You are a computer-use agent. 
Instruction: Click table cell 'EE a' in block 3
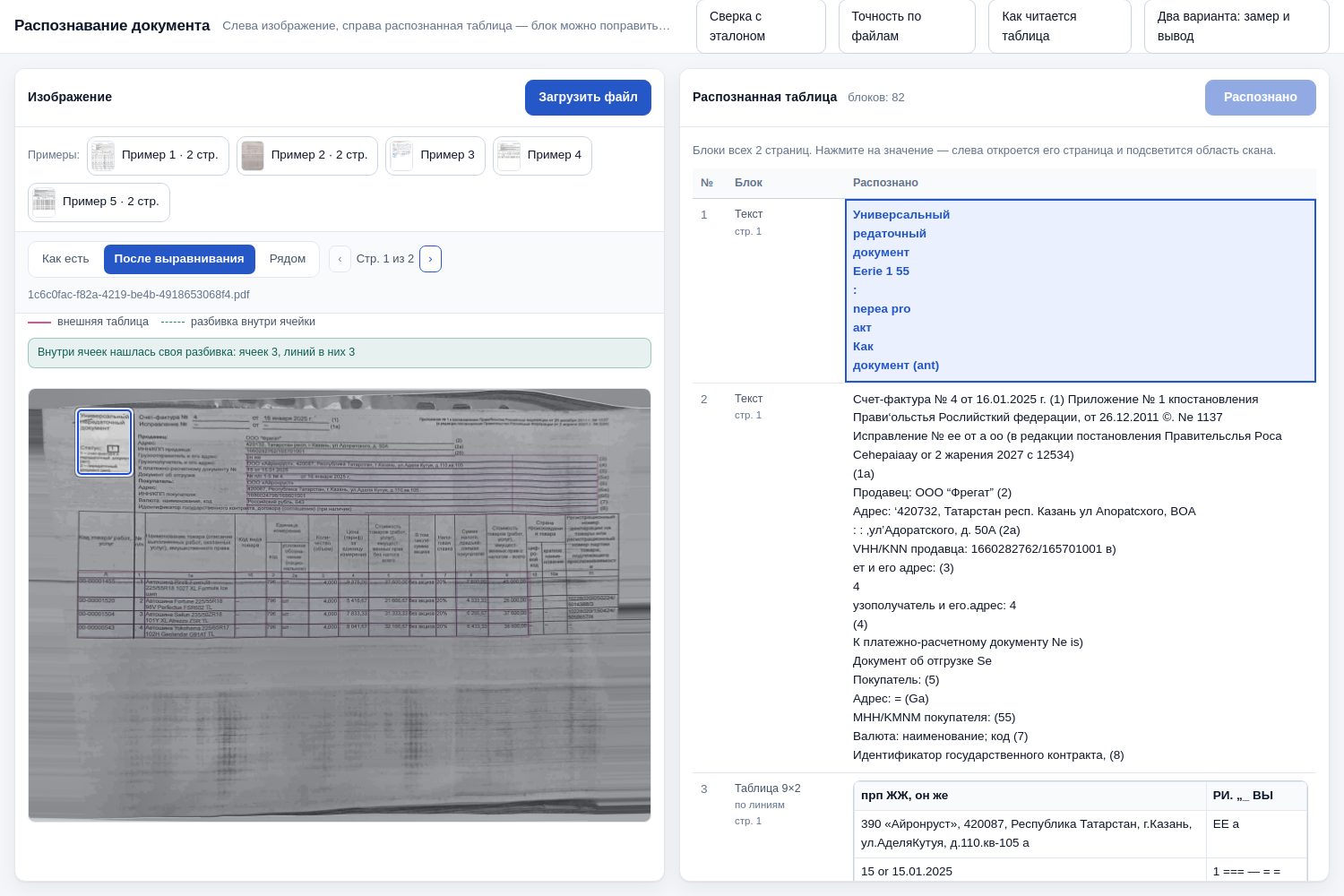[1256, 833]
